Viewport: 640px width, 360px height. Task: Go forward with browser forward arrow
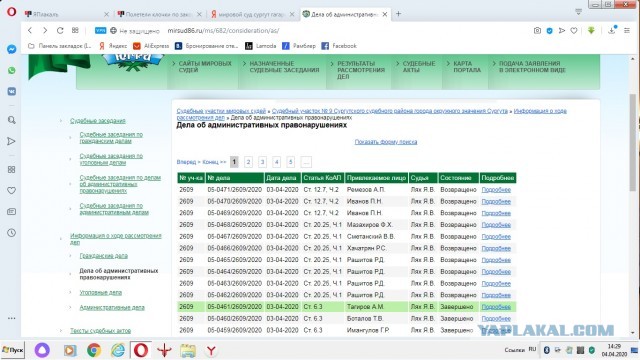[x=45, y=31]
